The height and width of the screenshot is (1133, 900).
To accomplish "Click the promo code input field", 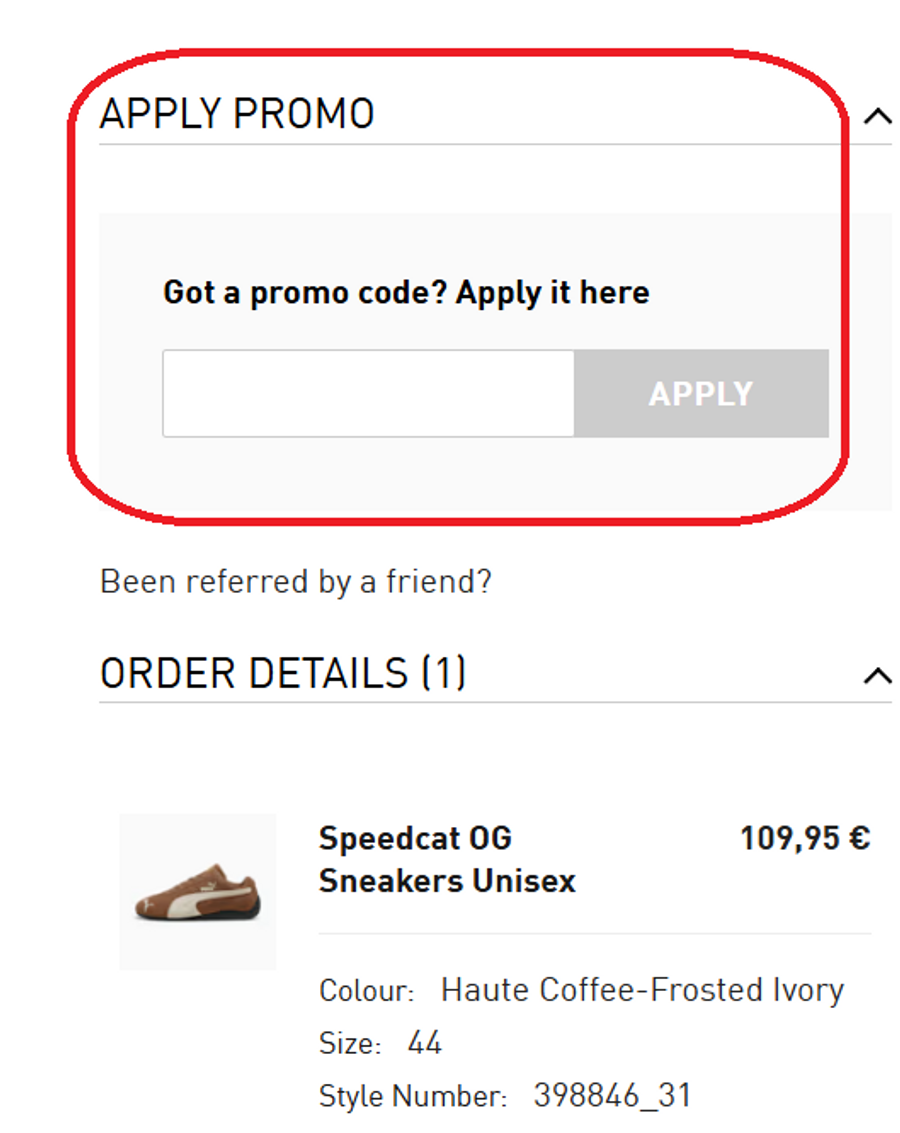I will click(x=368, y=393).
